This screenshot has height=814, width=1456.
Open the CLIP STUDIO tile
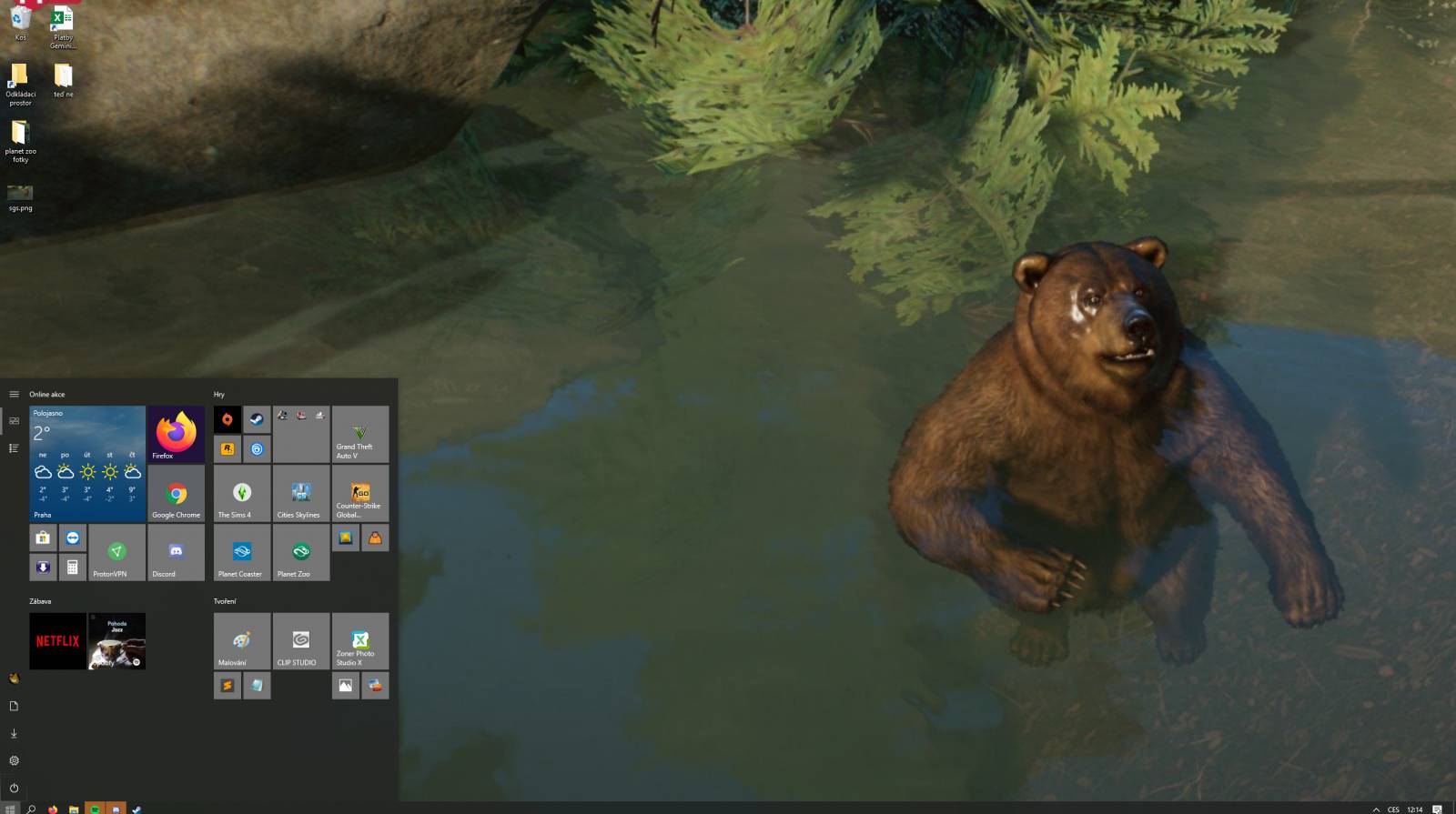pyautogui.click(x=302, y=641)
